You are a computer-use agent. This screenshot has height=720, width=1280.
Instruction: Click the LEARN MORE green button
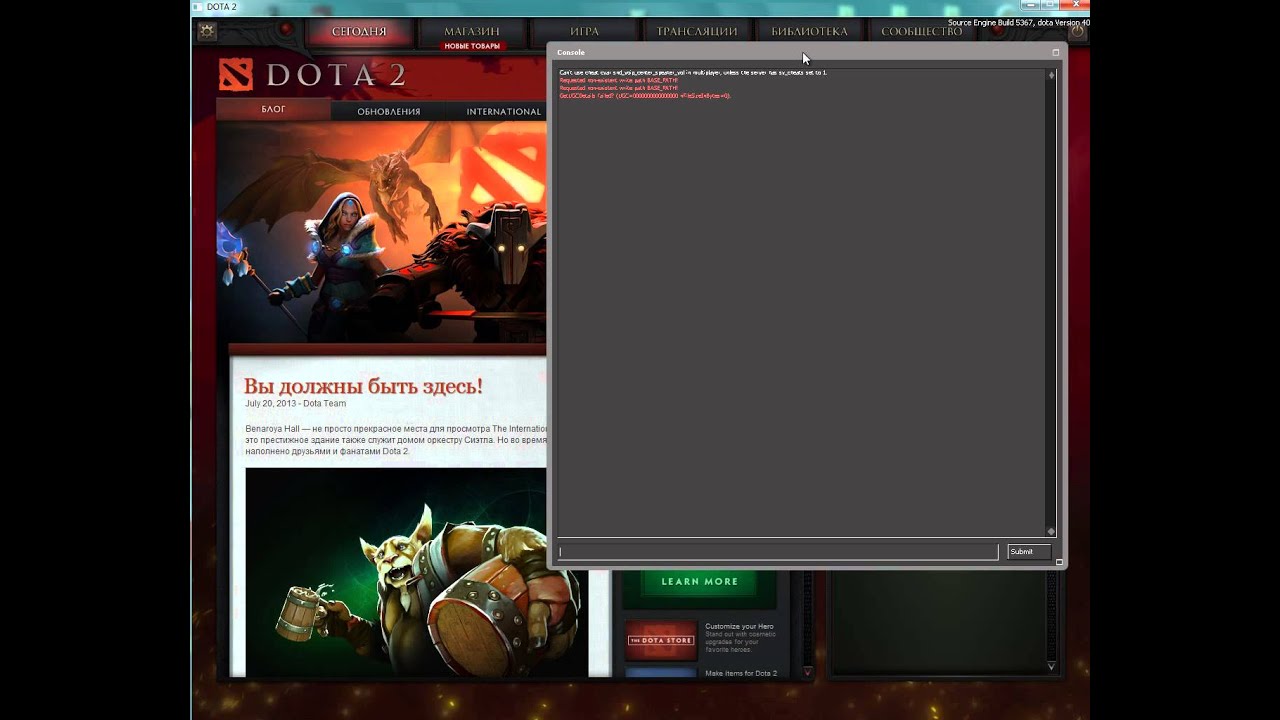click(x=699, y=581)
